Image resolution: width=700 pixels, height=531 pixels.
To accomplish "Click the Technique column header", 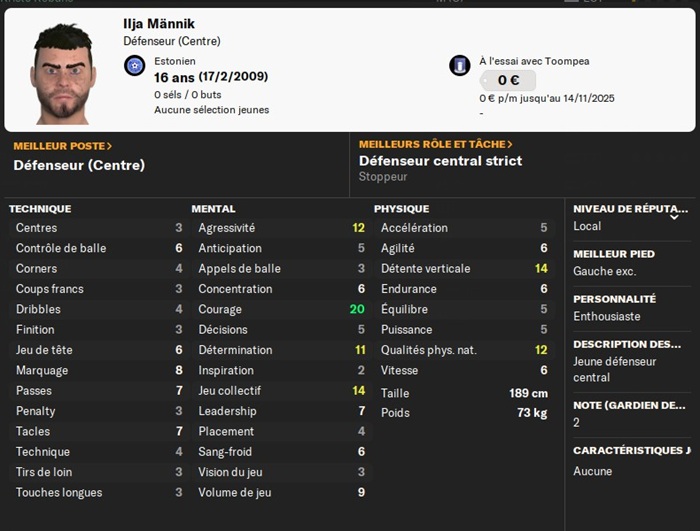I will tap(40, 209).
